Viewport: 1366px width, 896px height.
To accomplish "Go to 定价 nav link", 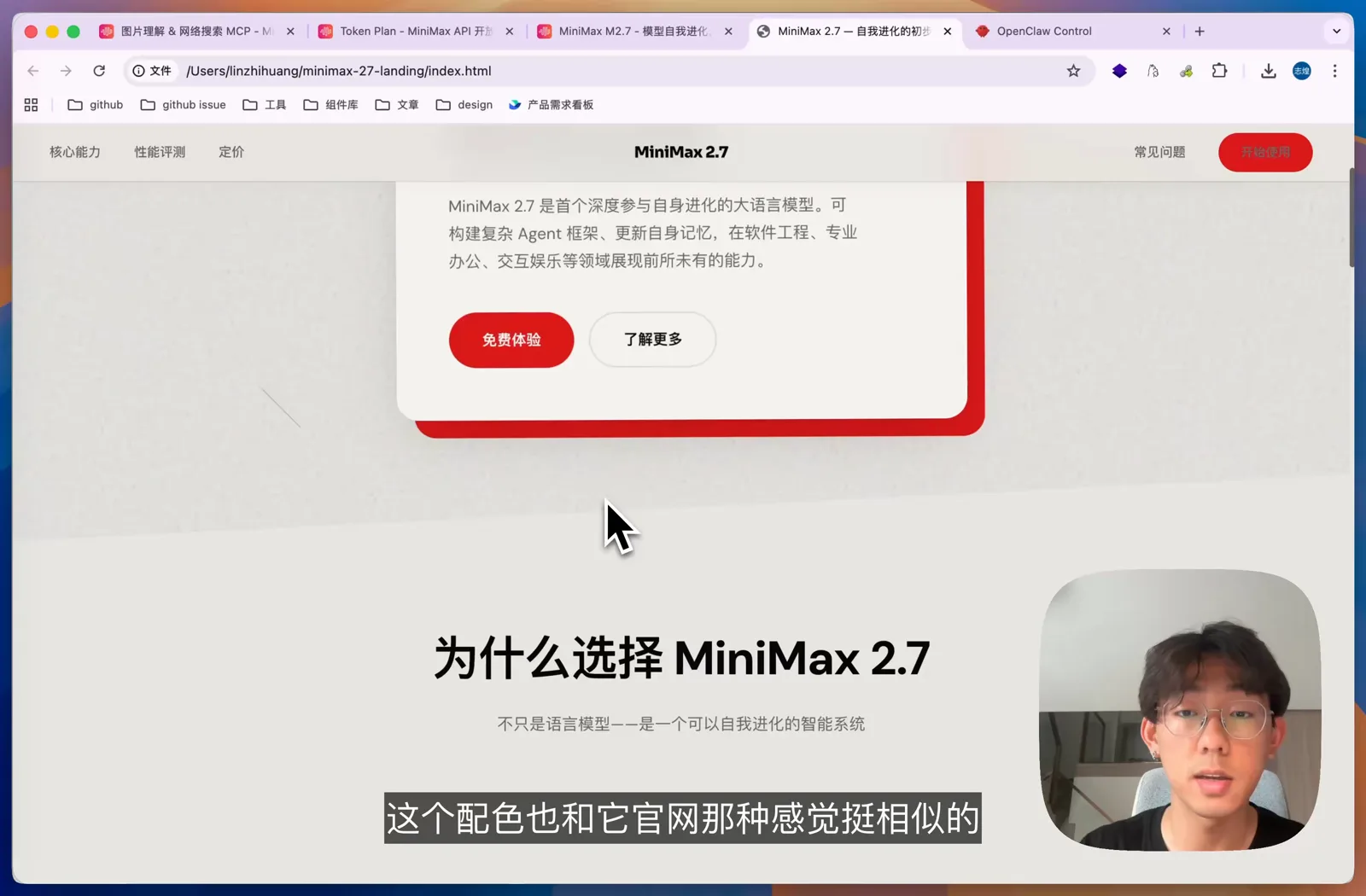I will [231, 152].
